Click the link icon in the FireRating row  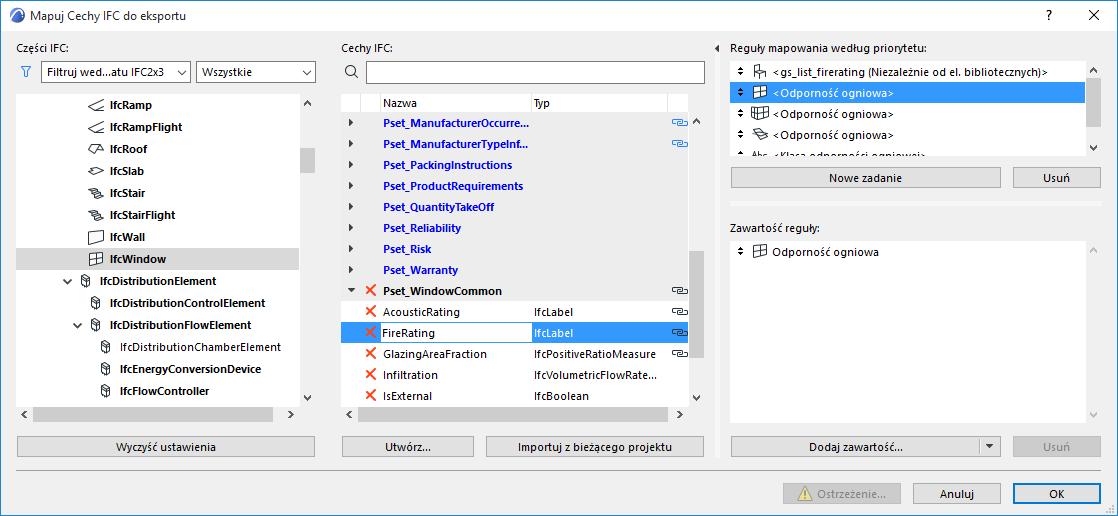(x=680, y=333)
